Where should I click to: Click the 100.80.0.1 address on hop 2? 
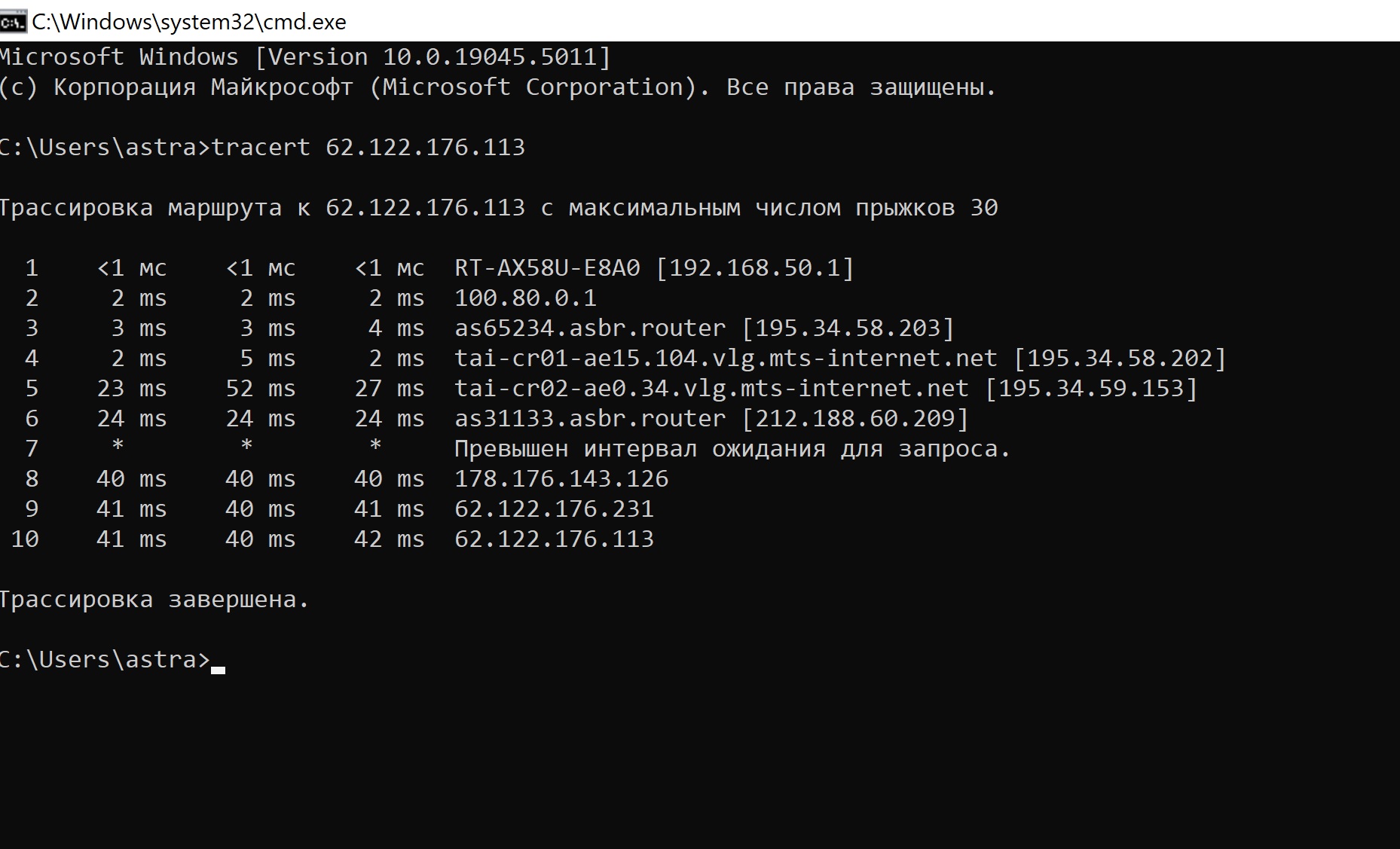(525, 298)
